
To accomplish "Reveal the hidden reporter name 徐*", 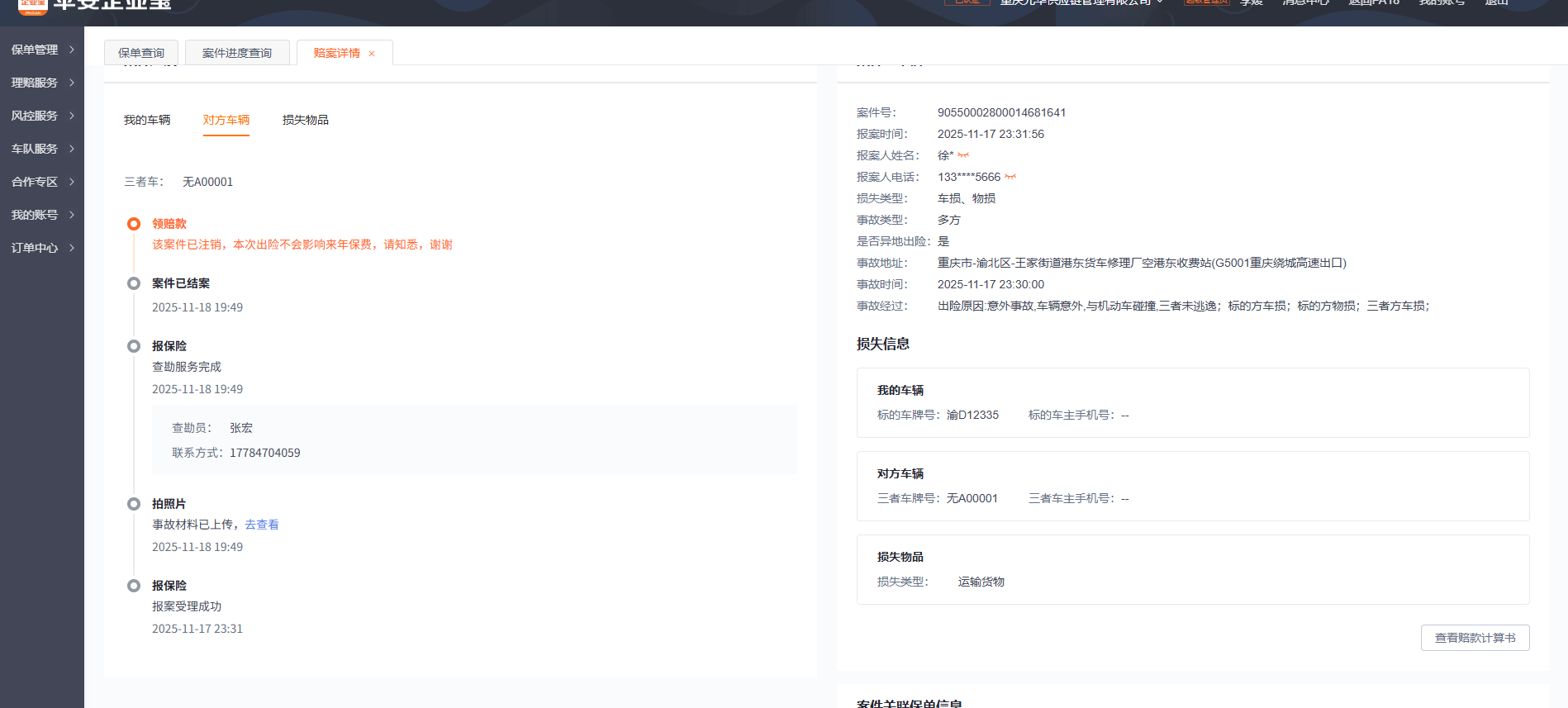I will click(963, 155).
